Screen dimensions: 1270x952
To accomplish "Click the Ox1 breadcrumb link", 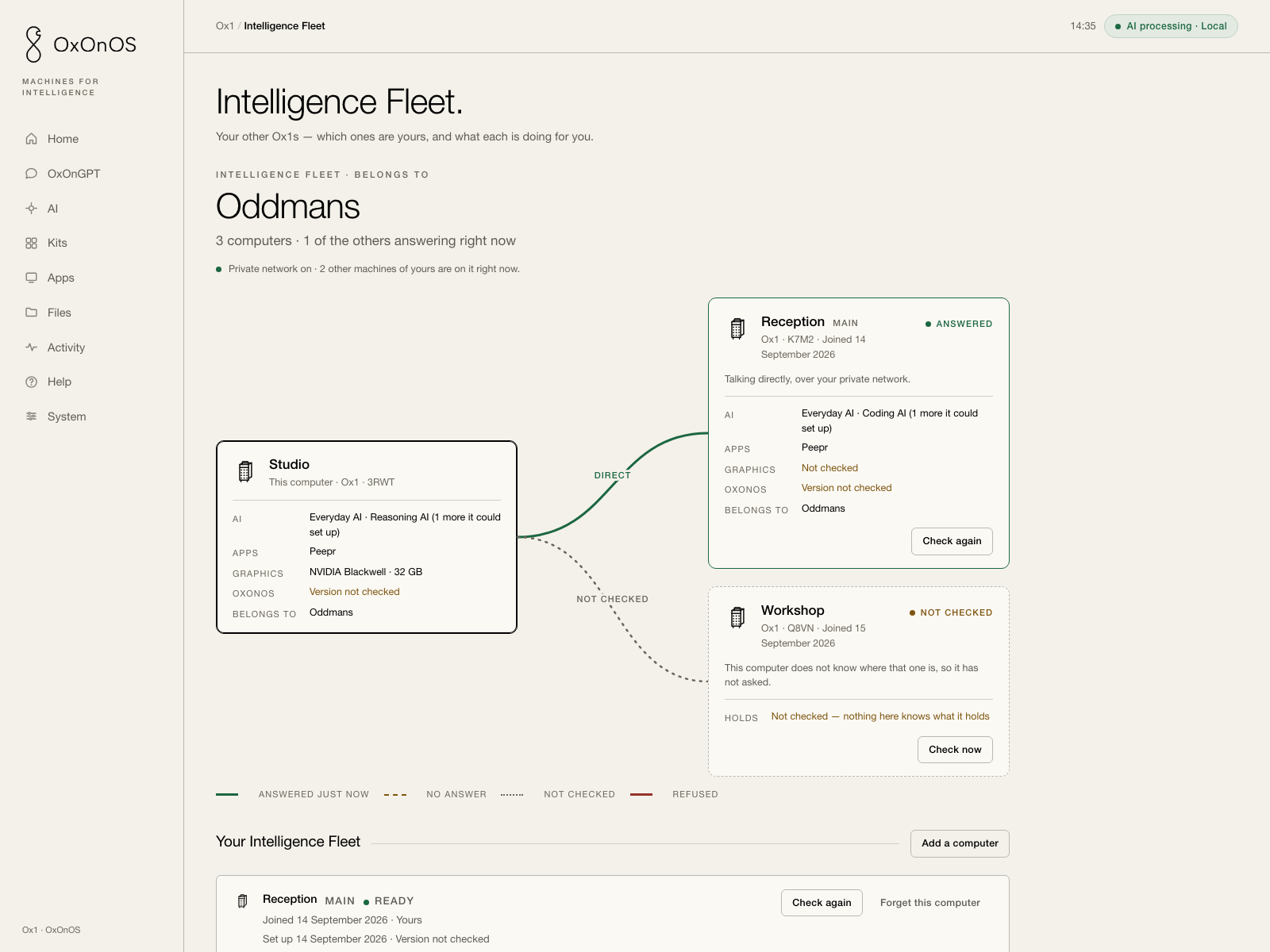I will 225,26.
